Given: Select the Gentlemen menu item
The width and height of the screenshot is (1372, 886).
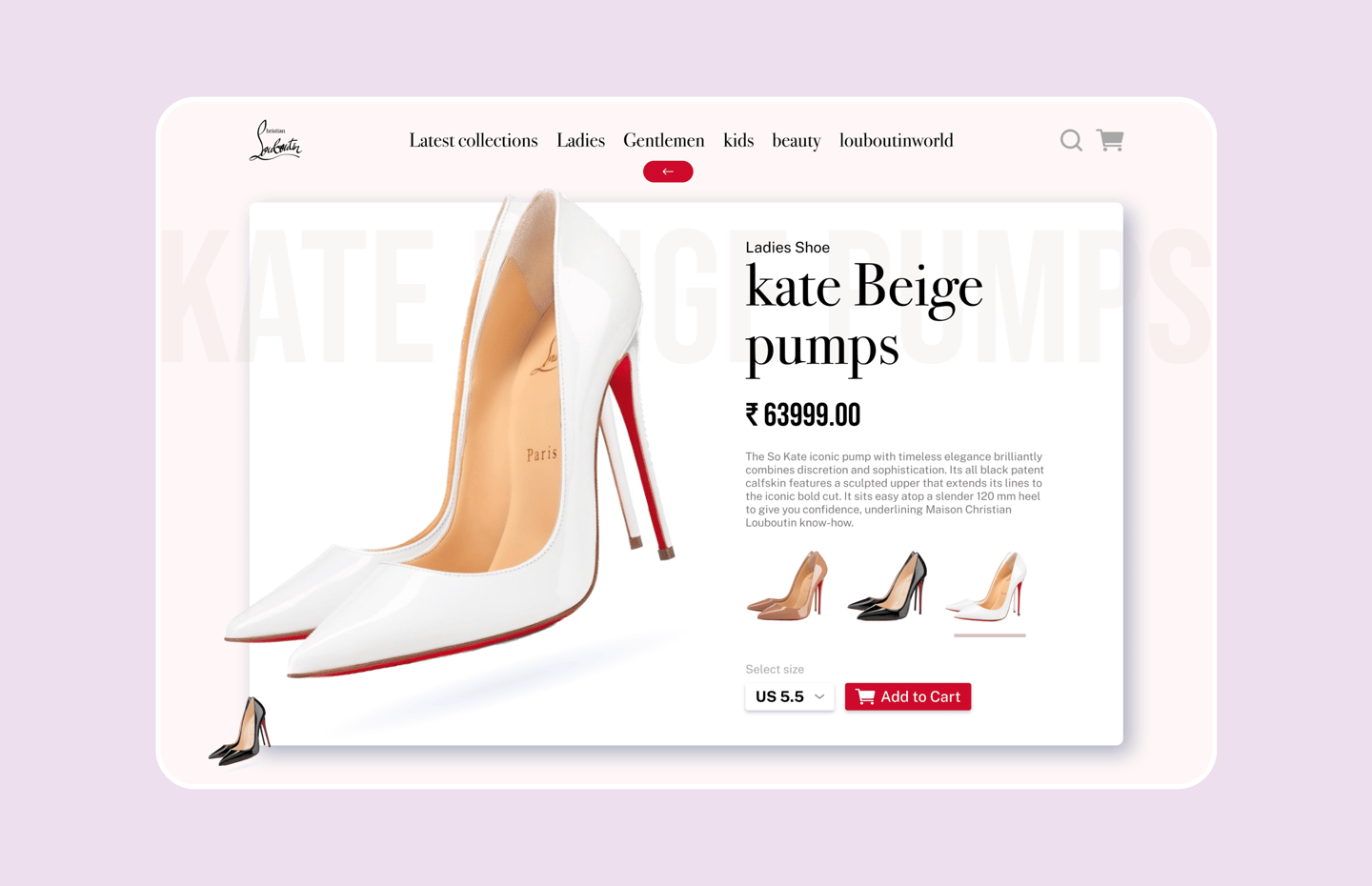Looking at the screenshot, I should point(664,140).
